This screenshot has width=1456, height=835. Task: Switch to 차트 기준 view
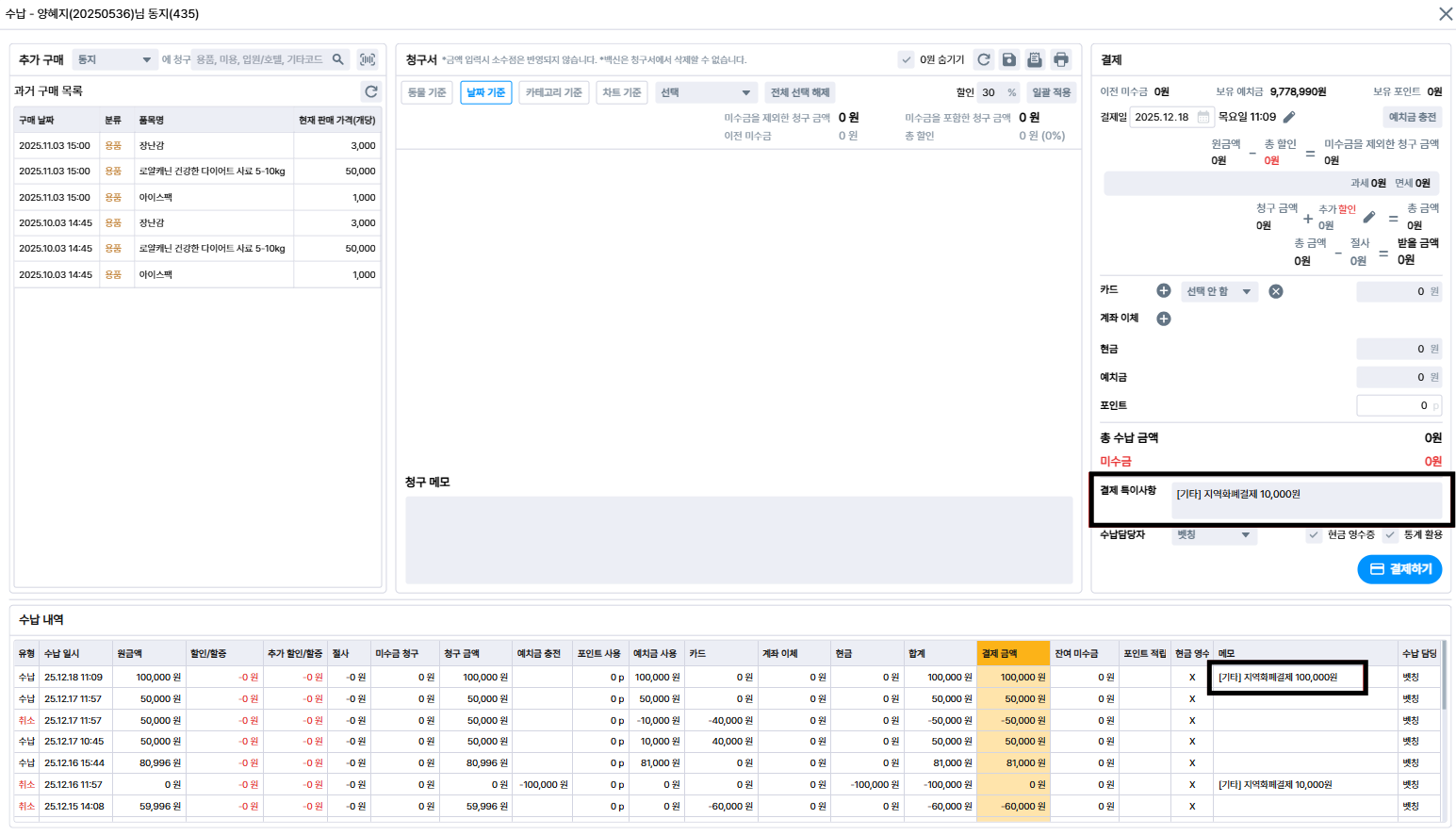[622, 92]
